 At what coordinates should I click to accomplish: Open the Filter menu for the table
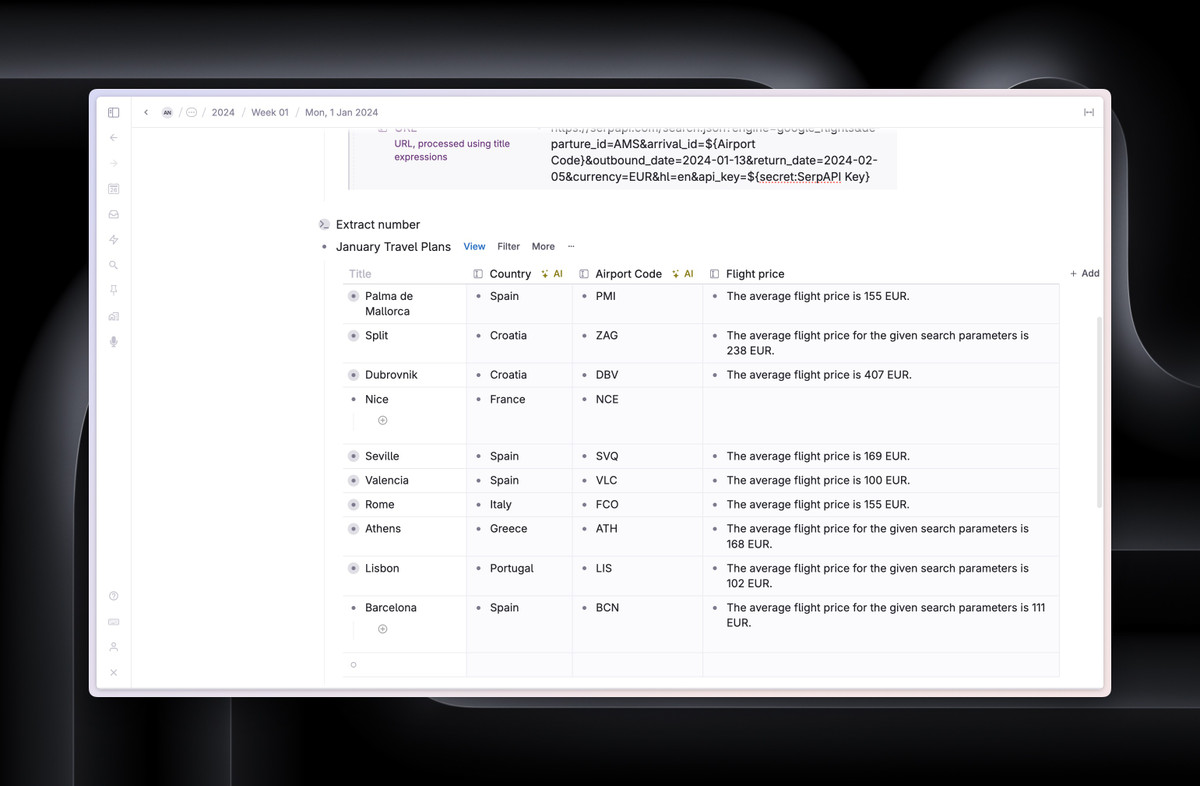pos(508,246)
